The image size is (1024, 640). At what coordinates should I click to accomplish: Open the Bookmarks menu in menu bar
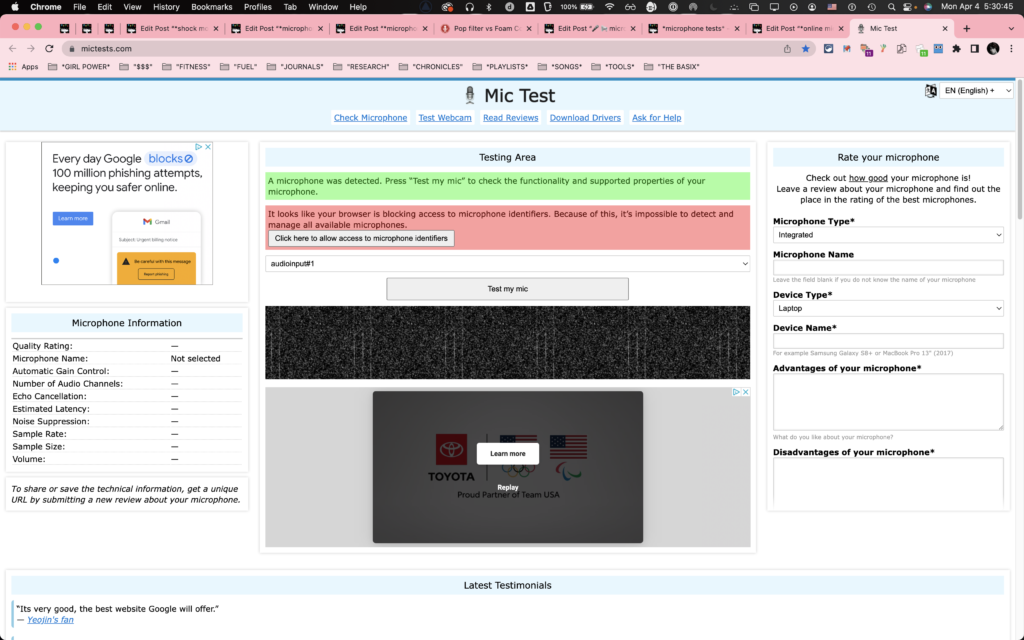coord(211,7)
